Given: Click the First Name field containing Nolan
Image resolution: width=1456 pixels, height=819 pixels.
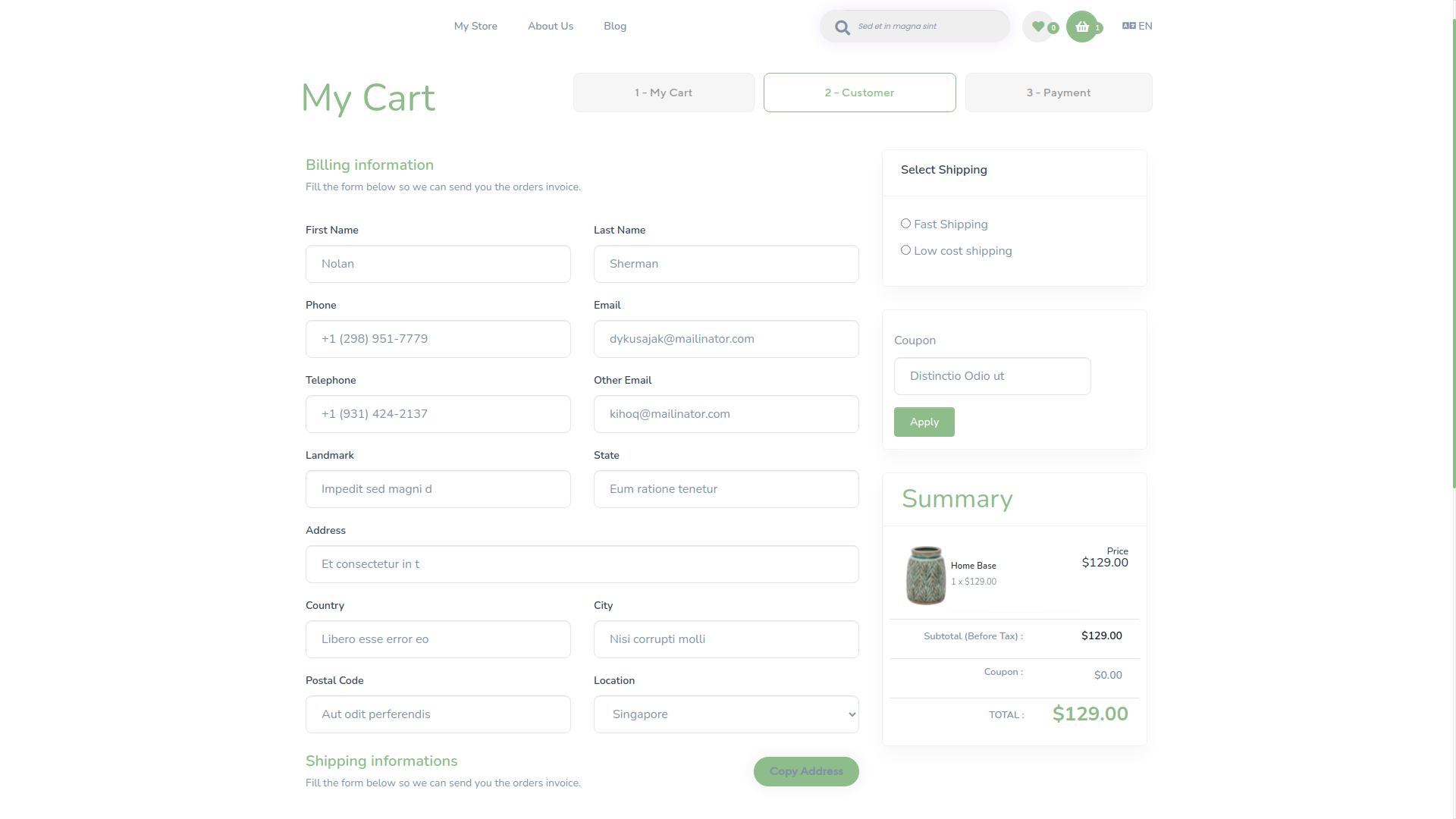Looking at the screenshot, I should 438,264.
